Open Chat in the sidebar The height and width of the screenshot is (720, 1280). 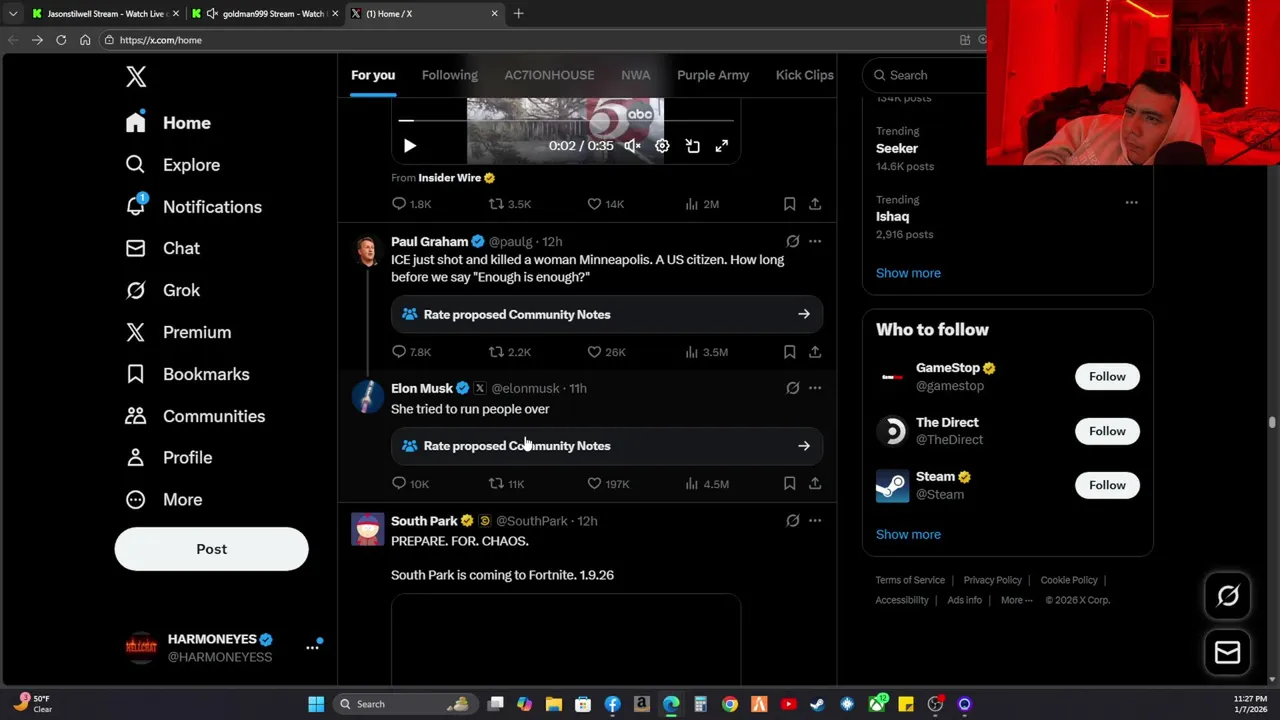pyautogui.click(x=162, y=248)
